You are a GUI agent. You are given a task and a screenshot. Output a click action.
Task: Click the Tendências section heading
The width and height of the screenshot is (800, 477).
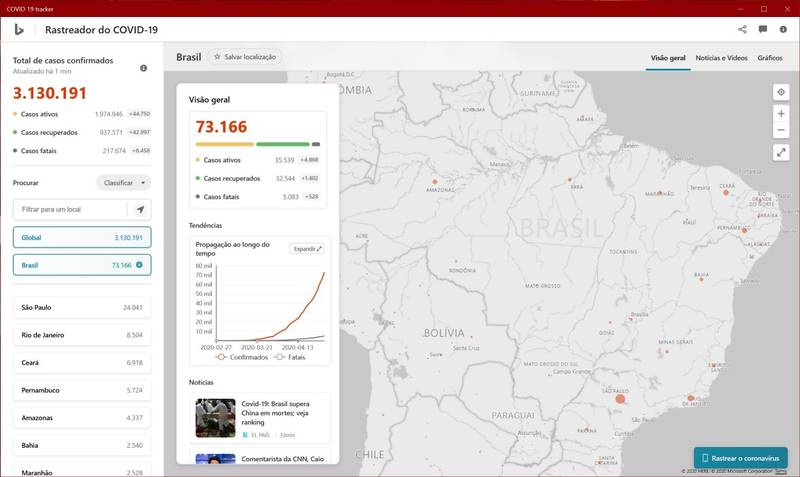click(x=206, y=225)
